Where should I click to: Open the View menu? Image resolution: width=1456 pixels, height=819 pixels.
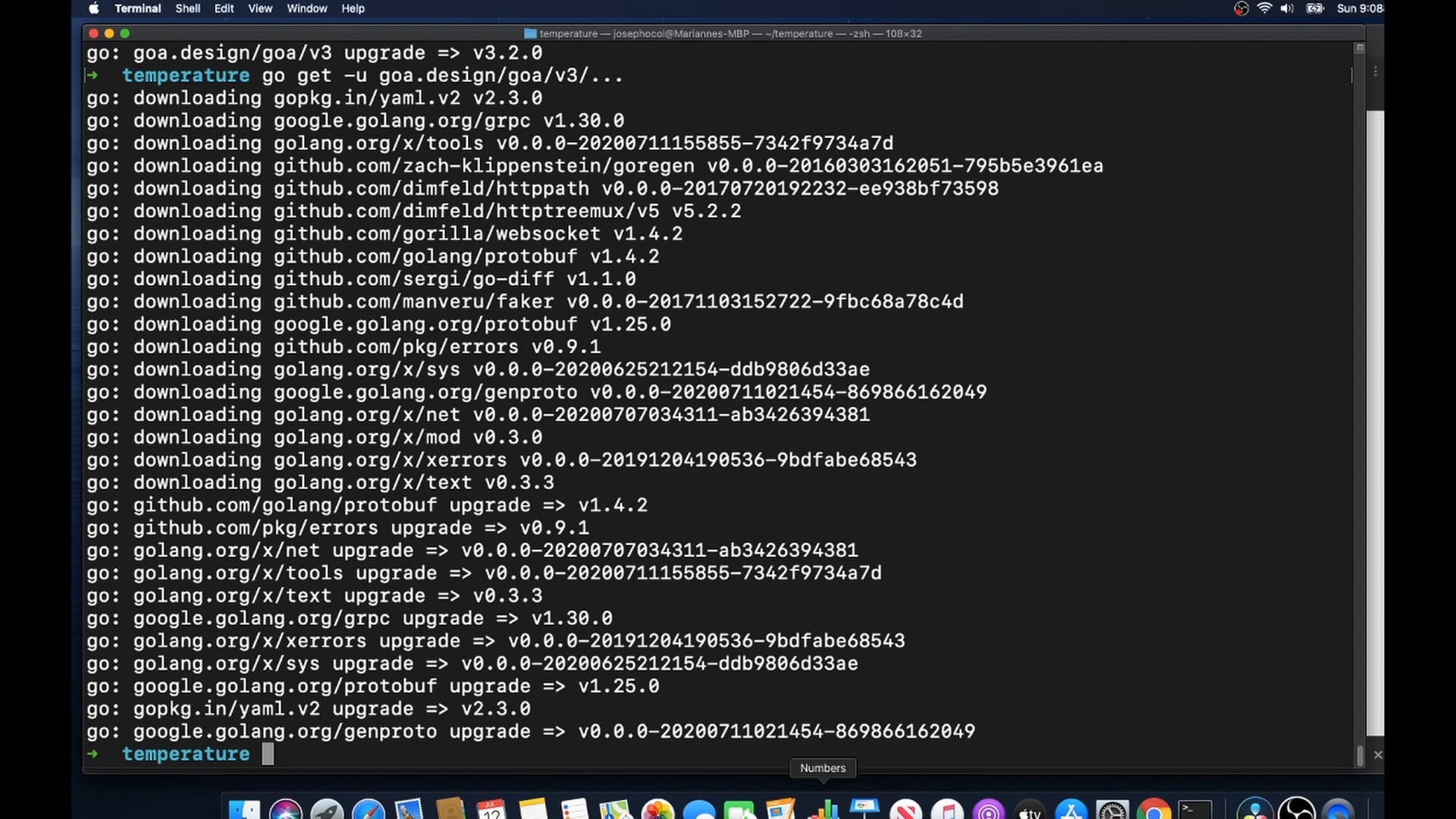(260, 8)
